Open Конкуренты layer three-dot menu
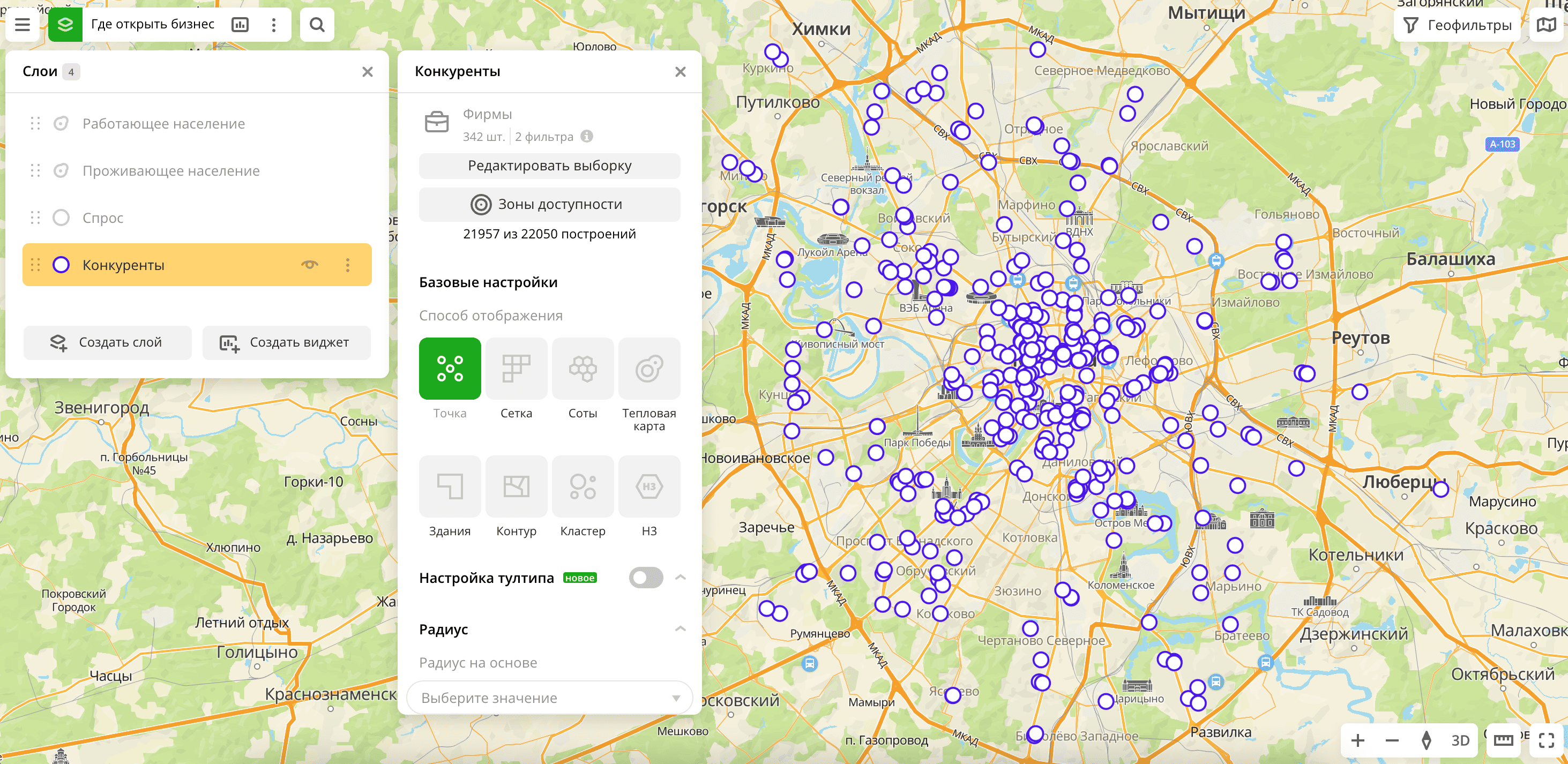The height and width of the screenshot is (764, 1568). [348, 265]
